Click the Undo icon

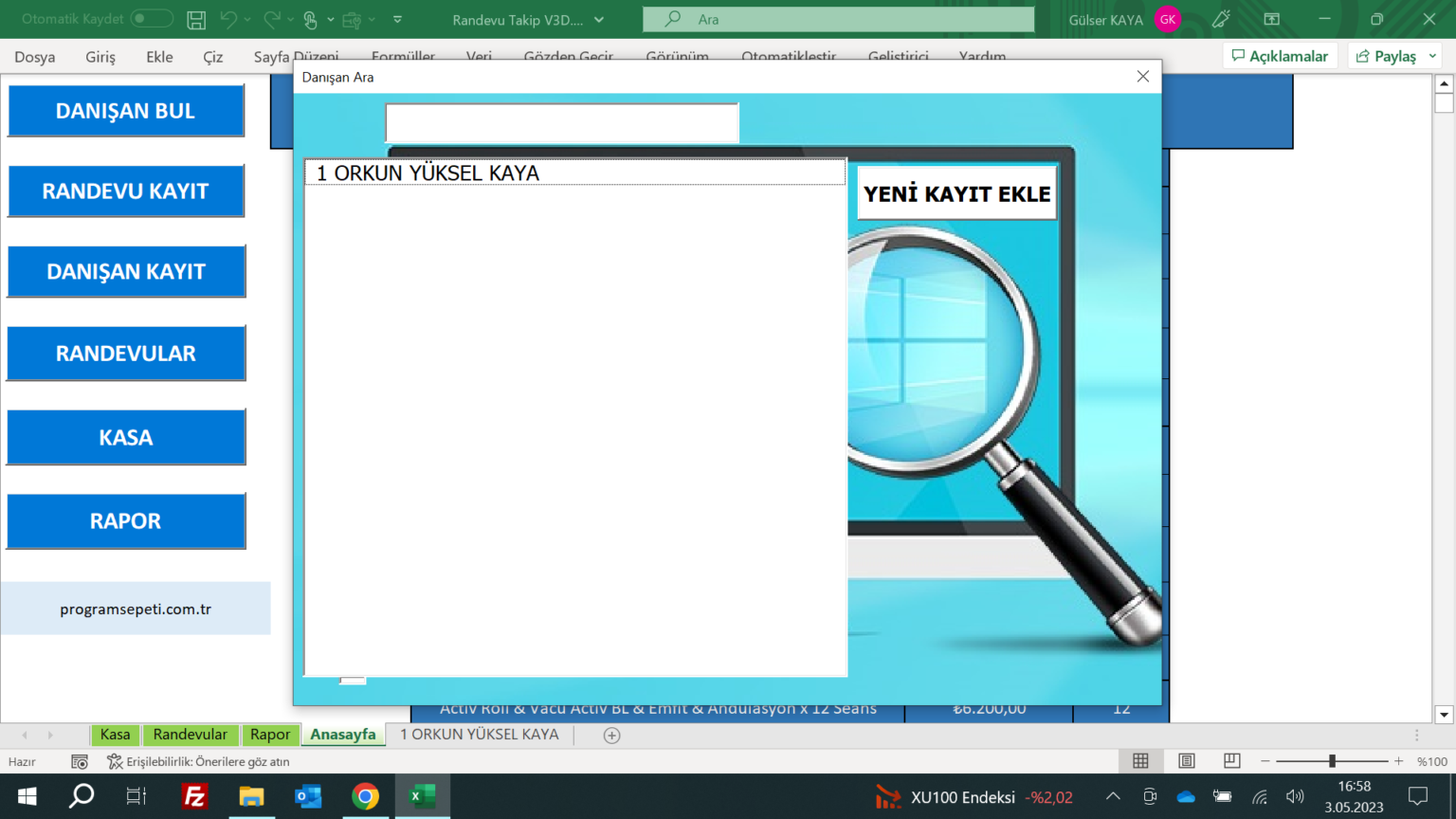tap(230, 18)
